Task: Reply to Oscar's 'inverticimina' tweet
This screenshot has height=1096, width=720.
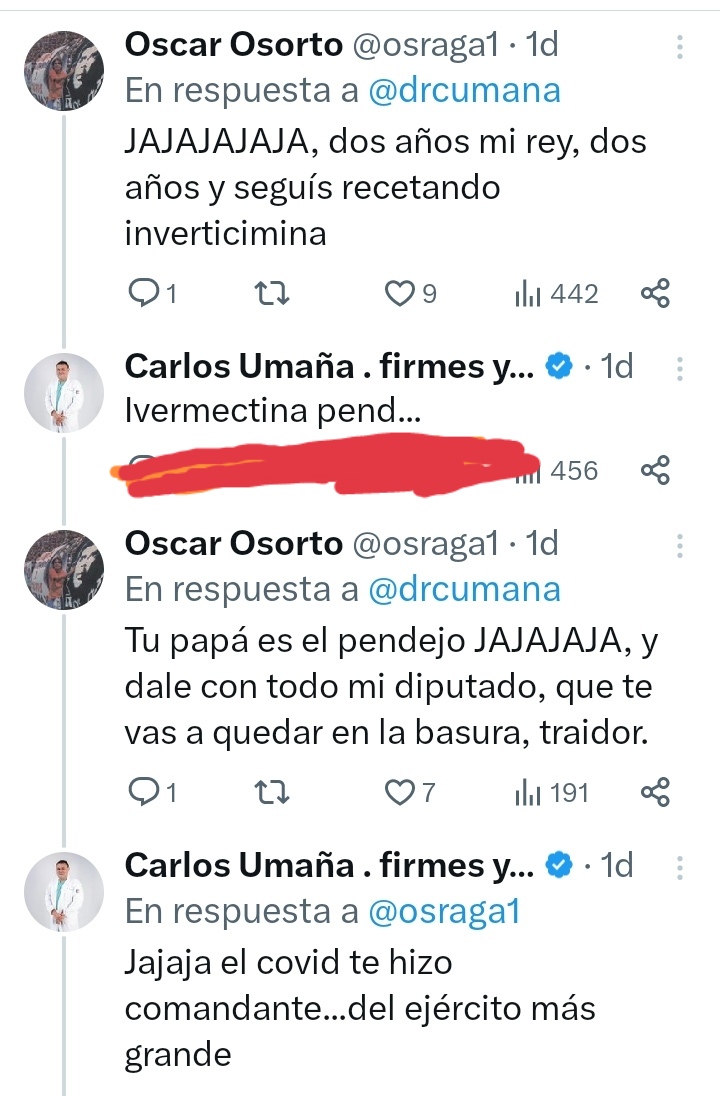Action: tap(146, 293)
